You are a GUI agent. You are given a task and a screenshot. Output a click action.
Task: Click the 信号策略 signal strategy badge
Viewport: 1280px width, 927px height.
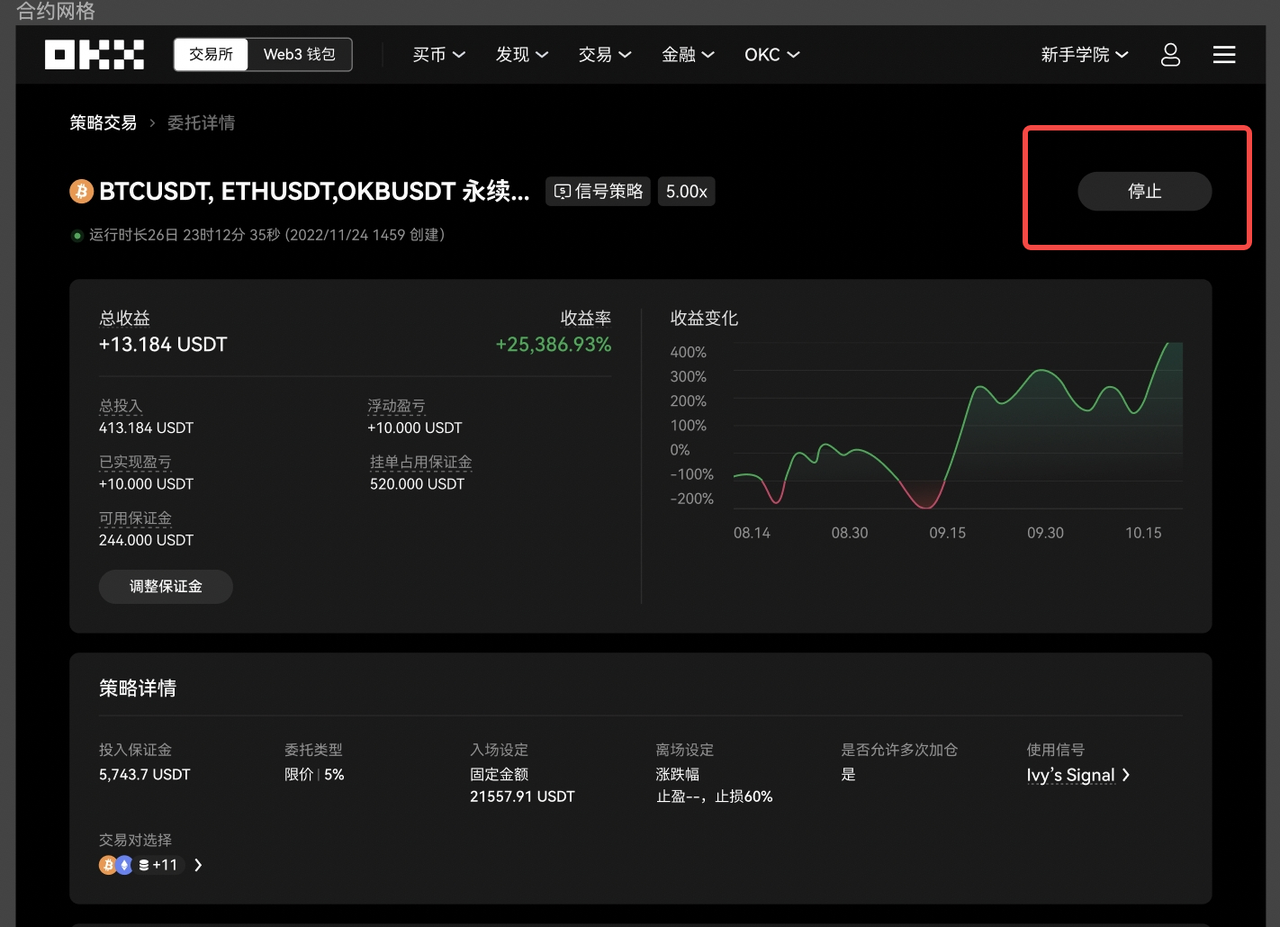coord(597,191)
